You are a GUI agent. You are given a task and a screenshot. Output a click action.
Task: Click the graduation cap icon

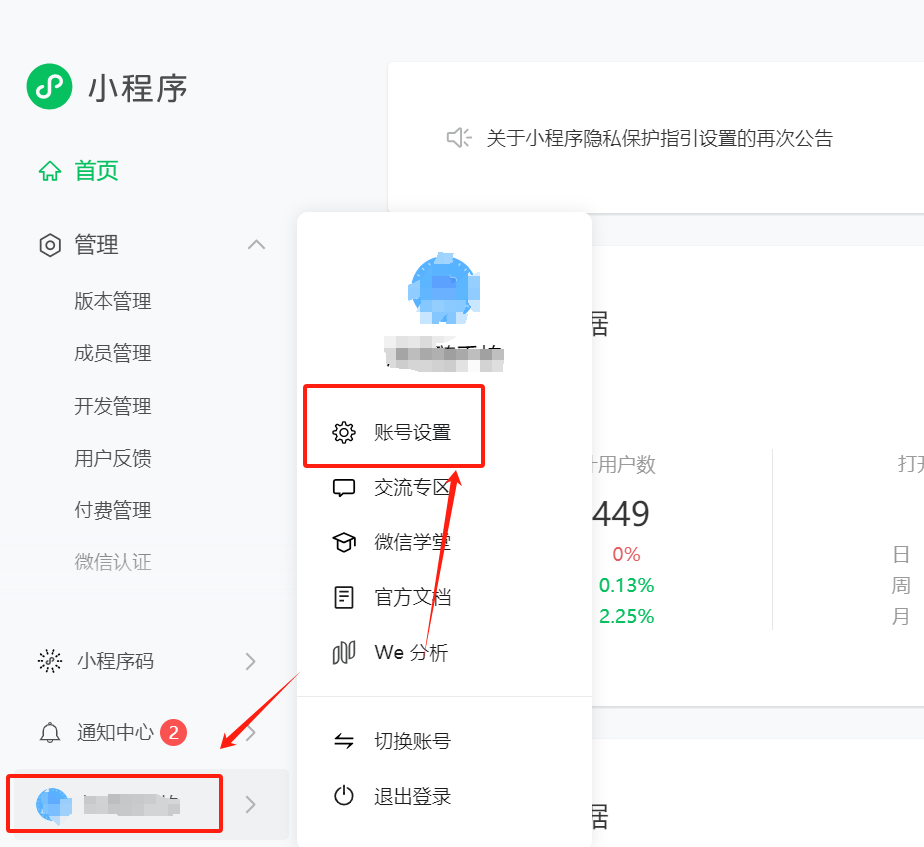pyautogui.click(x=344, y=542)
